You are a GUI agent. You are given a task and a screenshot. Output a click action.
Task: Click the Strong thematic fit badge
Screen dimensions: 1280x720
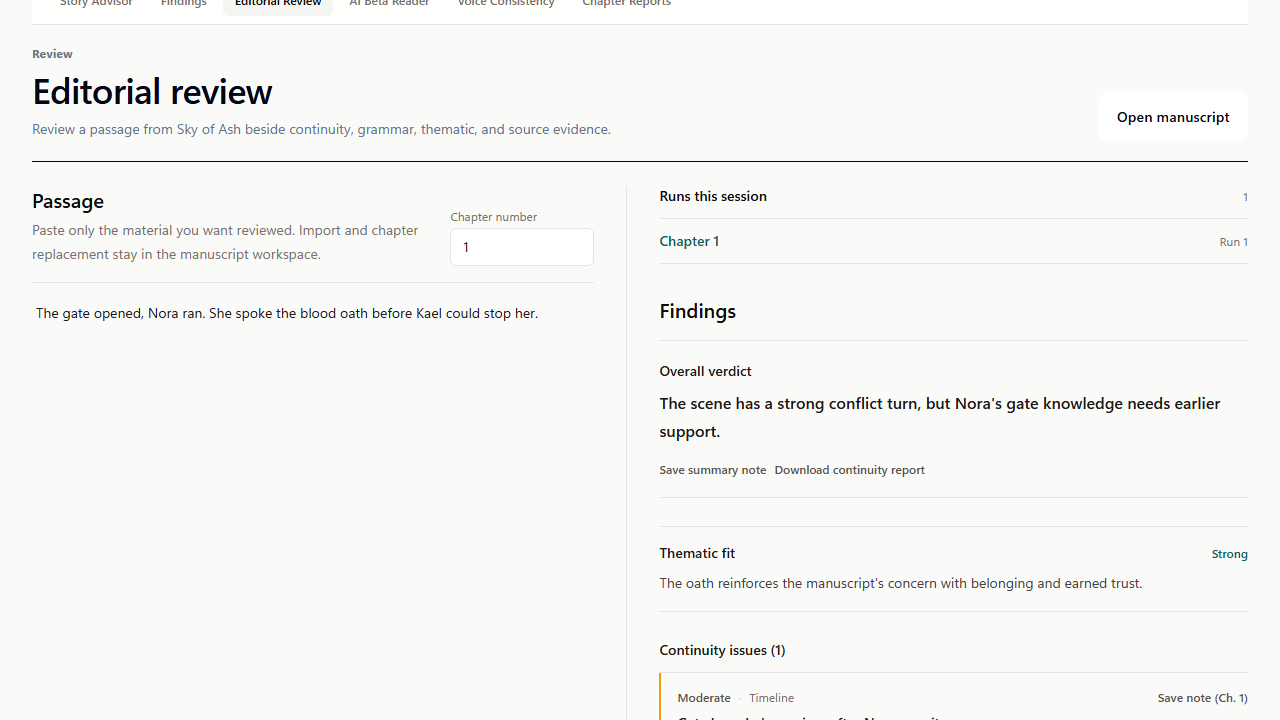tap(1230, 554)
